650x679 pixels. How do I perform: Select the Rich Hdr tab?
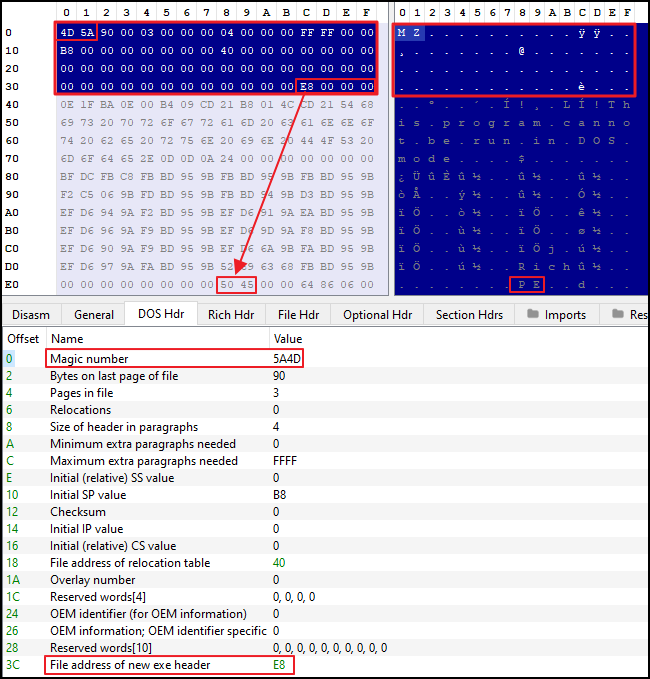click(231, 315)
